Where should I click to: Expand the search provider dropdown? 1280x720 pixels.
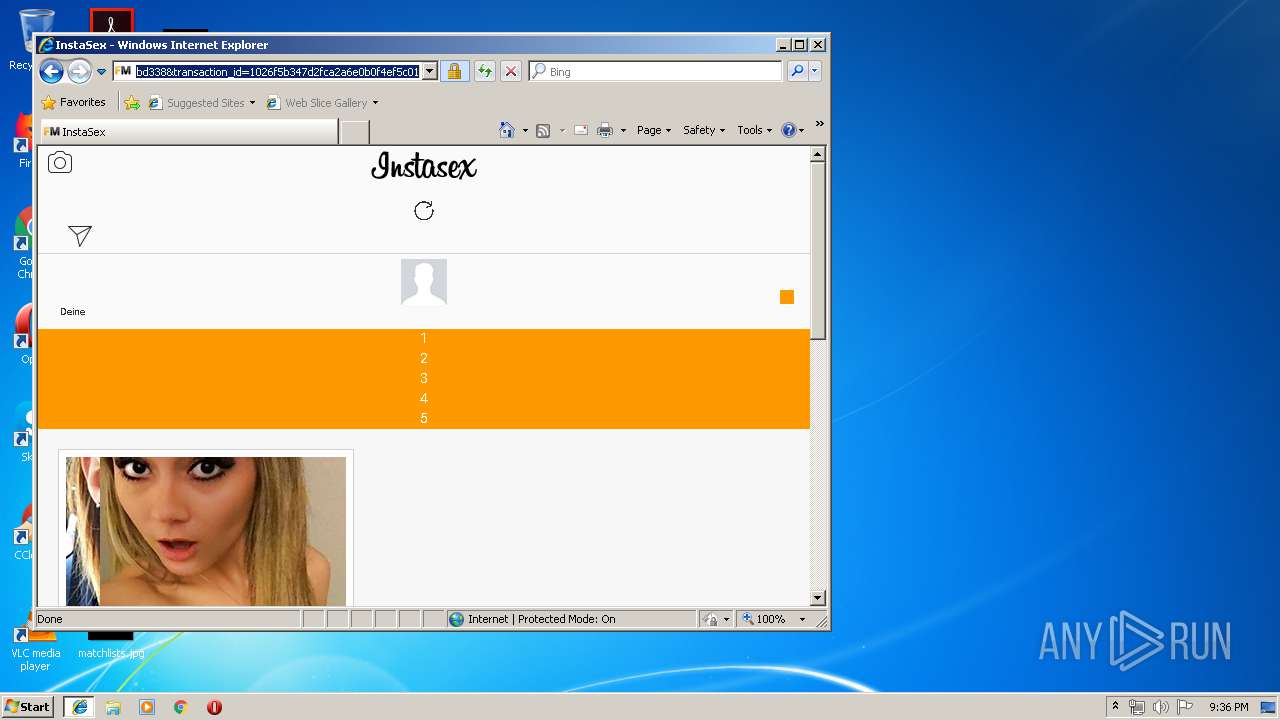pos(815,71)
